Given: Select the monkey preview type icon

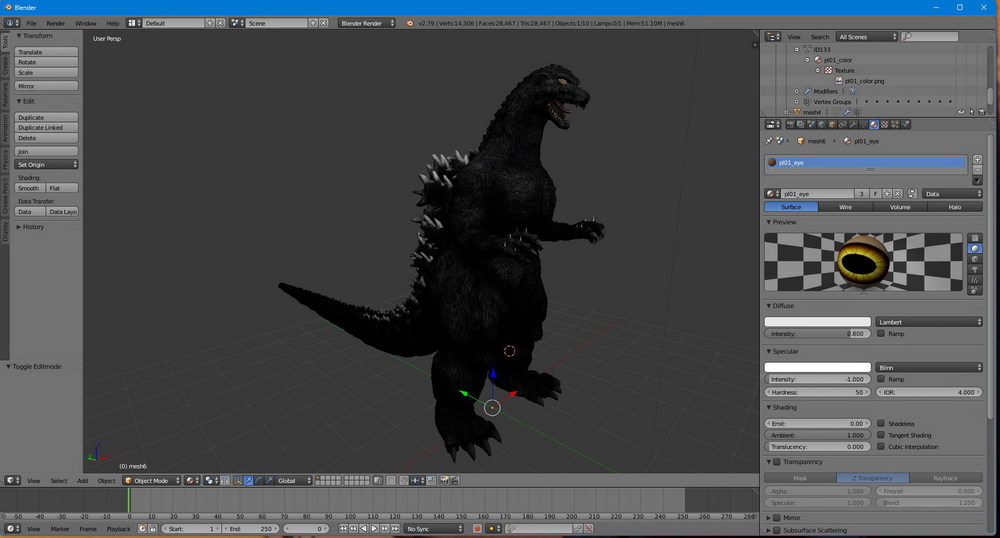Looking at the screenshot, I should pos(974,270).
